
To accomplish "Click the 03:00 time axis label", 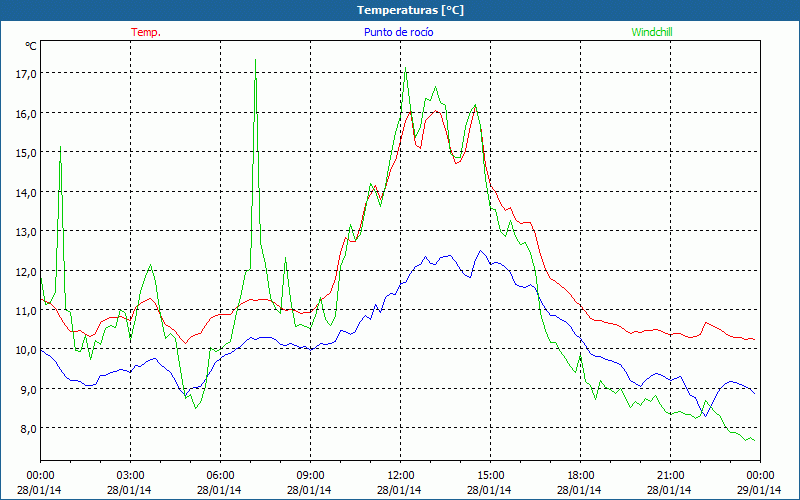I will point(130,476).
